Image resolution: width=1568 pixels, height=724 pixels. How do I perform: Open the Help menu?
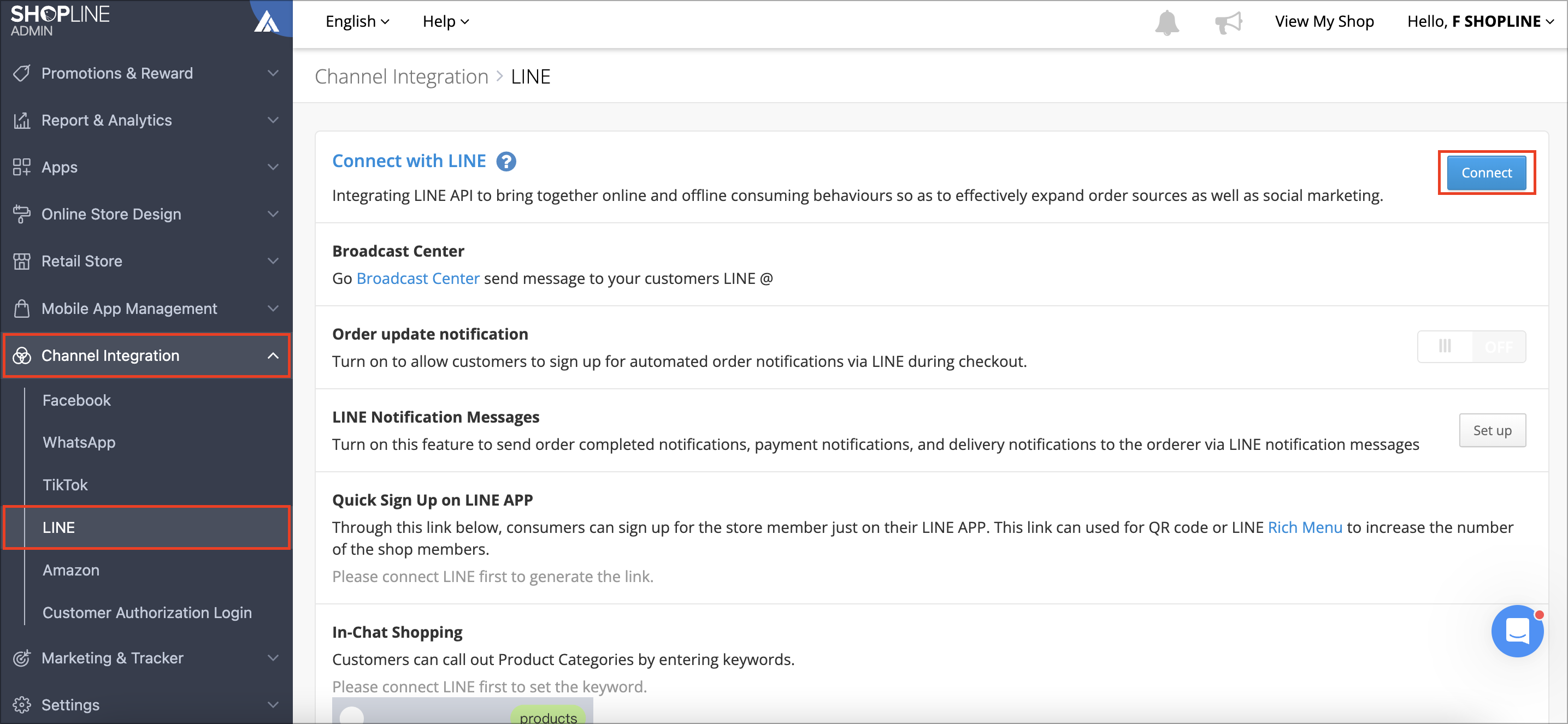pos(445,21)
